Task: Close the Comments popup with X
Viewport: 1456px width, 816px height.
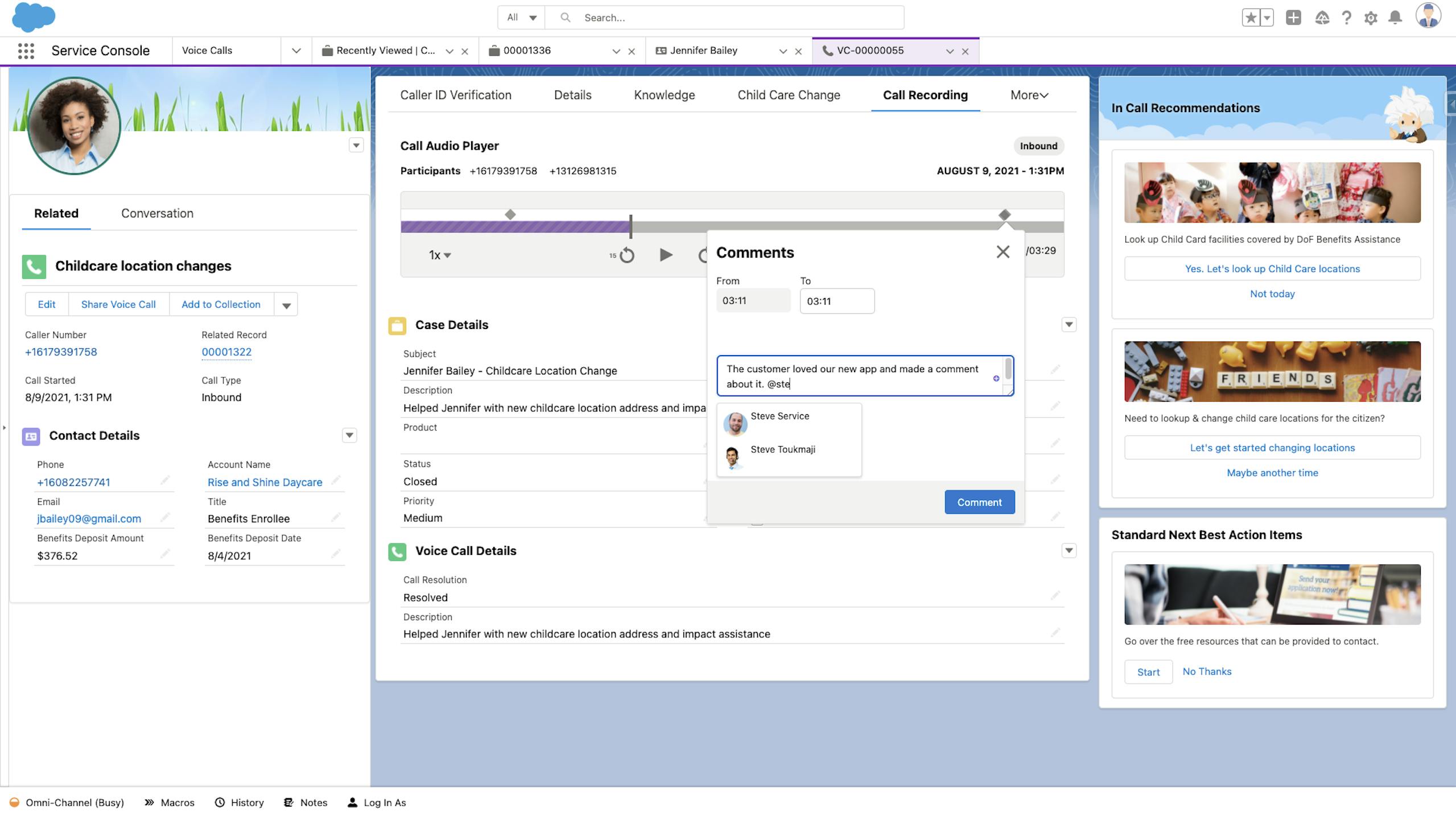Action: [x=1003, y=252]
